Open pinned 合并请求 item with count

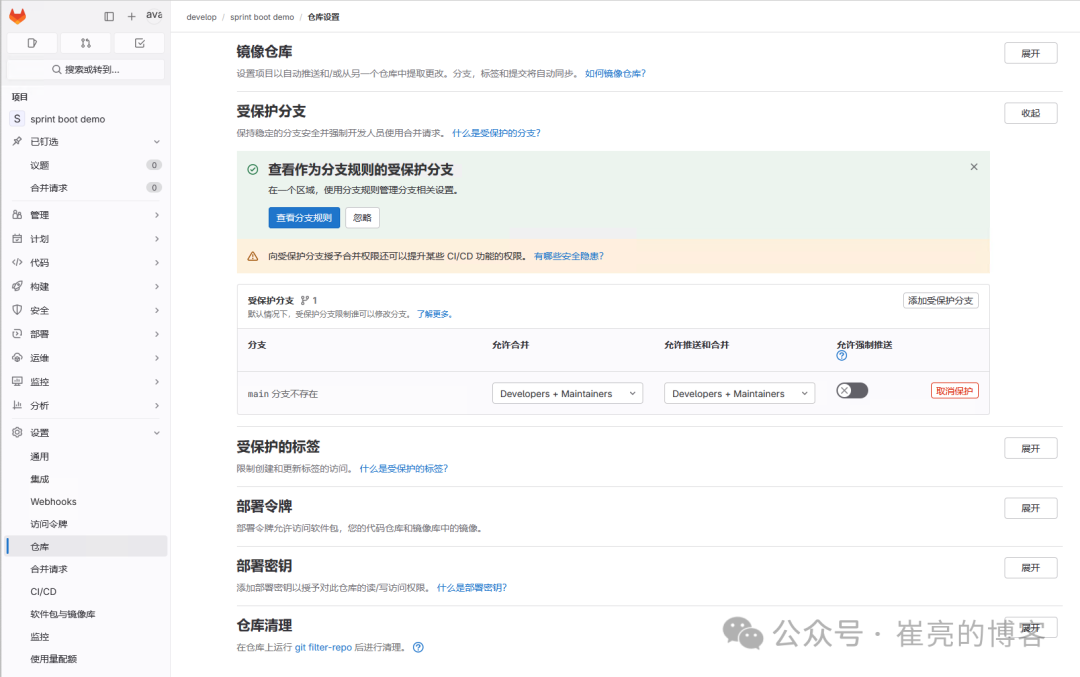pos(85,188)
